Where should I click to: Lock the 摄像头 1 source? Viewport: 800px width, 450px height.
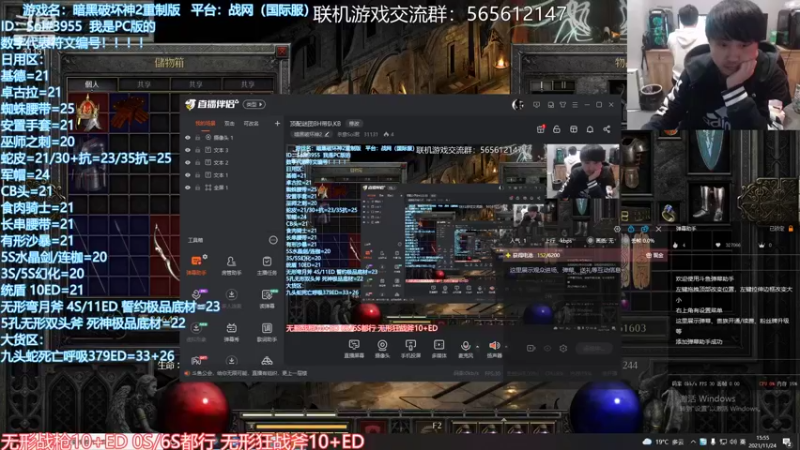[x=197, y=138]
